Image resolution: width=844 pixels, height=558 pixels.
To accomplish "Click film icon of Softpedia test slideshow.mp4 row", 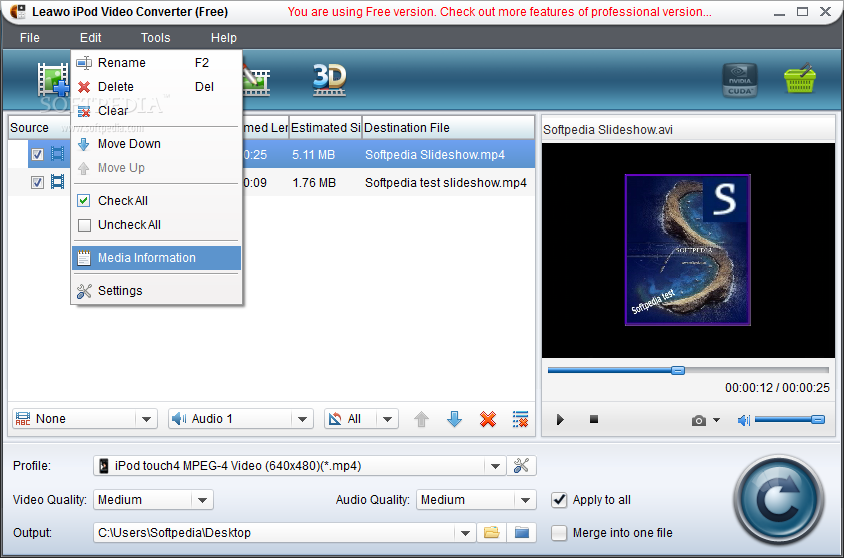I will click(x=57, y=182).
